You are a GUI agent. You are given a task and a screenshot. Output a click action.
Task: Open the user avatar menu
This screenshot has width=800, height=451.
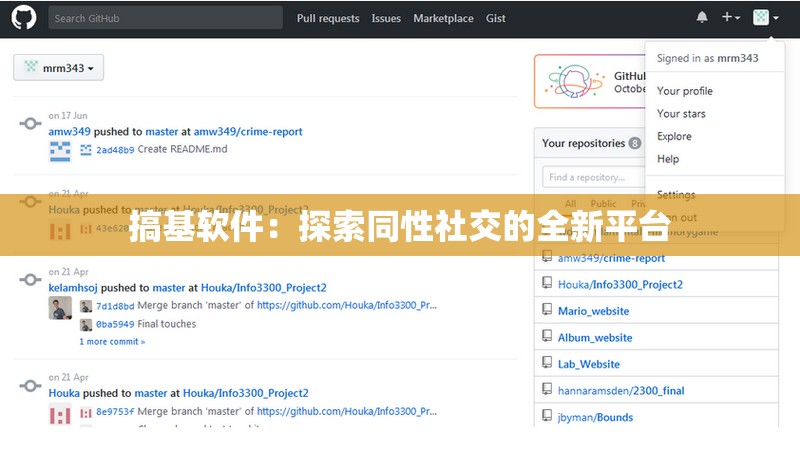[765, 18]
